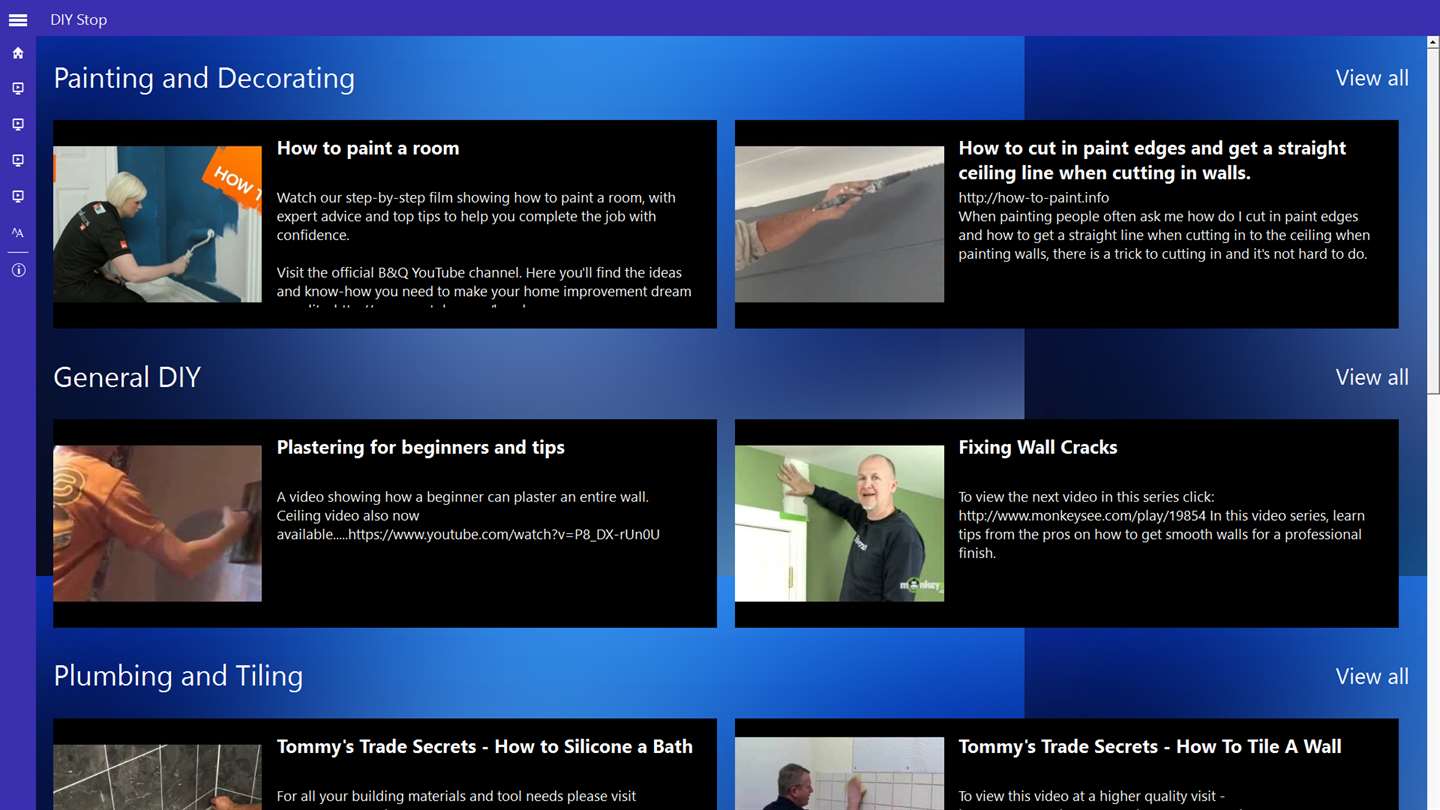View all Painting and Decorating videos
Screen dimensions: 1440x810
pyautogui.click(x=1372, y=78)
